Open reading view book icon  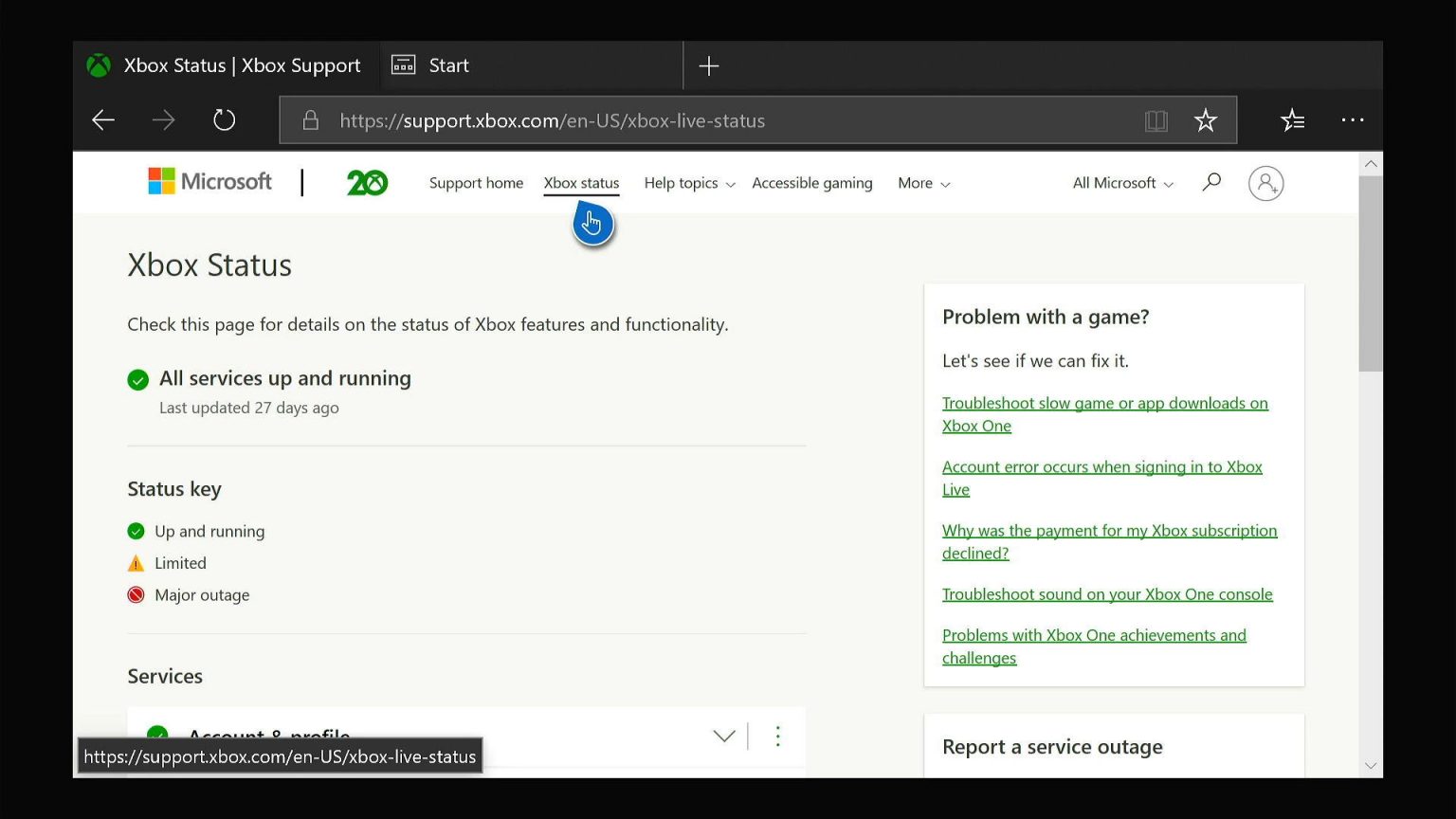1156,120
